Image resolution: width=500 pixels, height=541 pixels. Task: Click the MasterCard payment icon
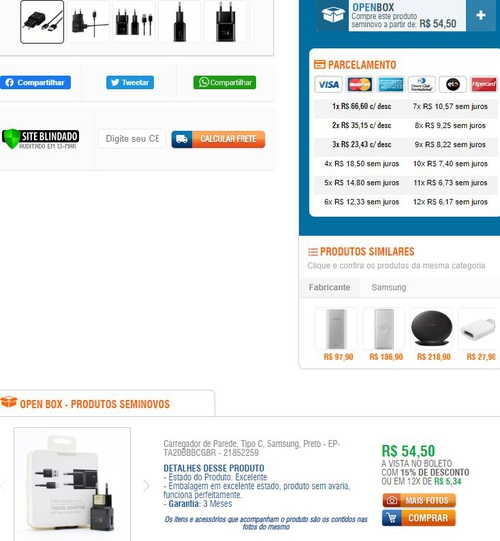(359, 85)
